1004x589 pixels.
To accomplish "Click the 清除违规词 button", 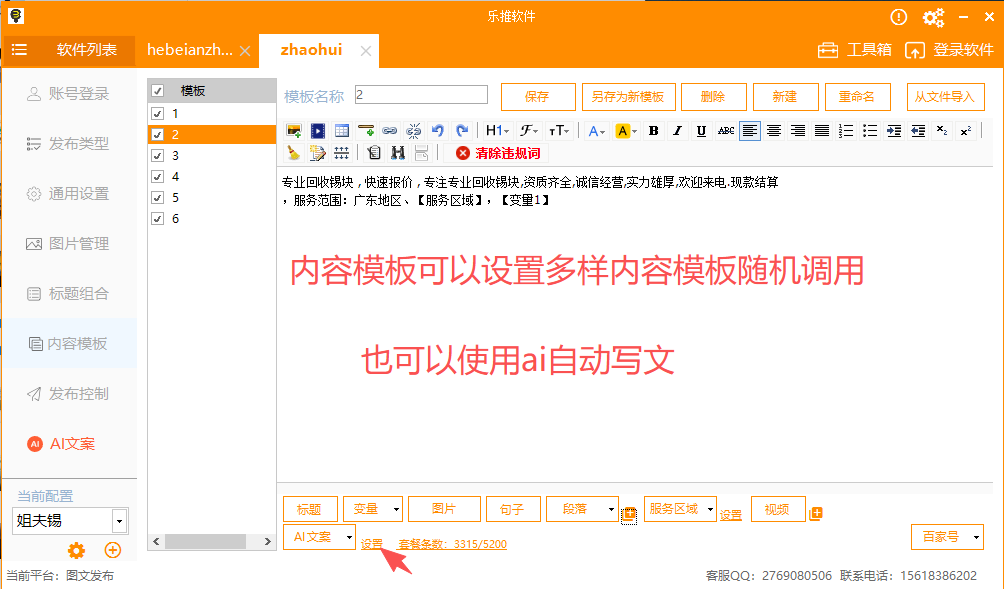I will click(500, 152).
